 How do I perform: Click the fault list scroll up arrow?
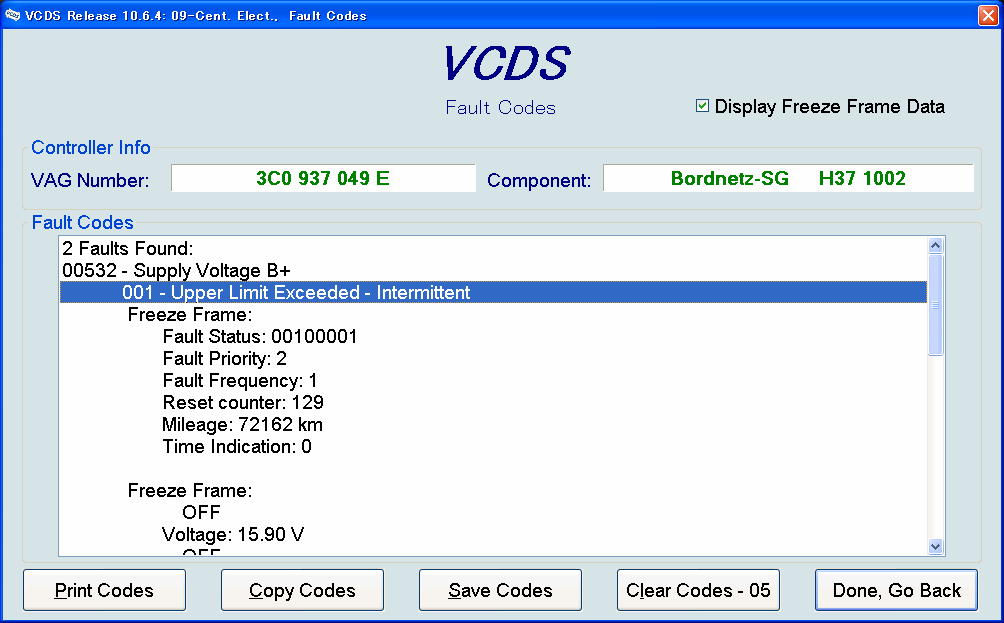(935, 246)
